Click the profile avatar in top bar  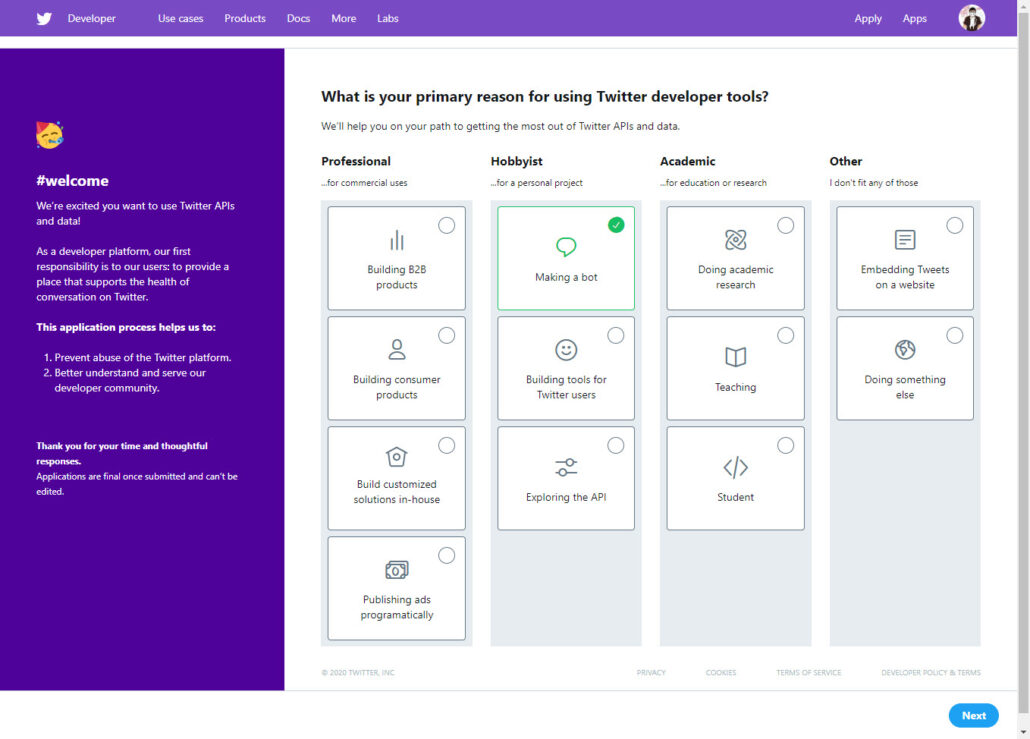(x=971, y=18)
